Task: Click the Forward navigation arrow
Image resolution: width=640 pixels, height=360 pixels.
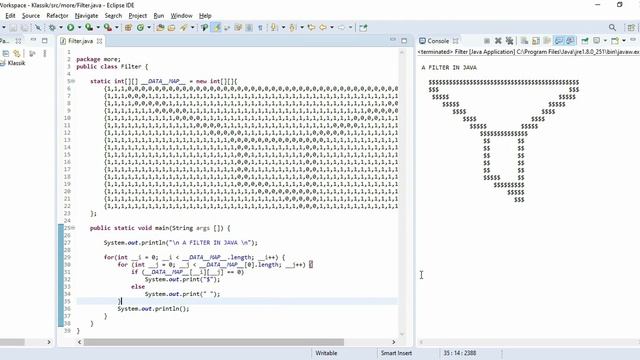Action: (341, 28)
